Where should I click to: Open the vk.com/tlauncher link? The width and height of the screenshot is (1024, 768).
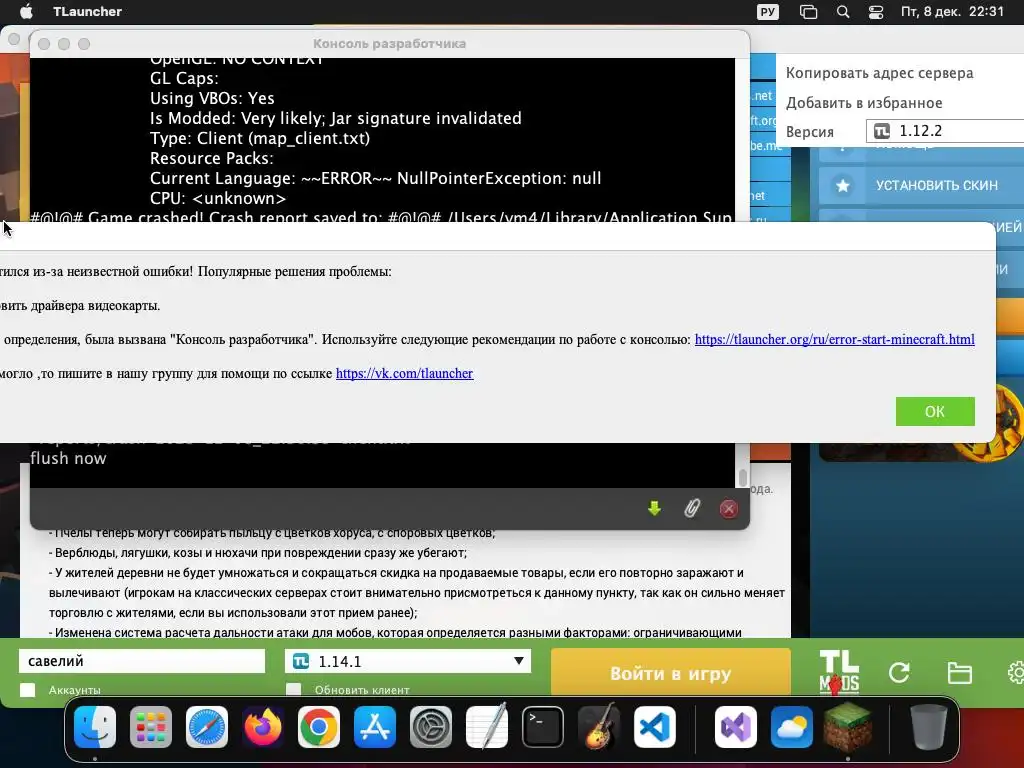(404, 374)
